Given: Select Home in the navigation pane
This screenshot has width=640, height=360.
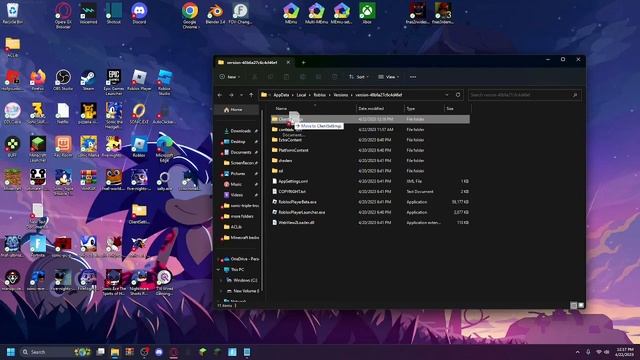Looking at the screenshot, I should [x=237, y=110].
